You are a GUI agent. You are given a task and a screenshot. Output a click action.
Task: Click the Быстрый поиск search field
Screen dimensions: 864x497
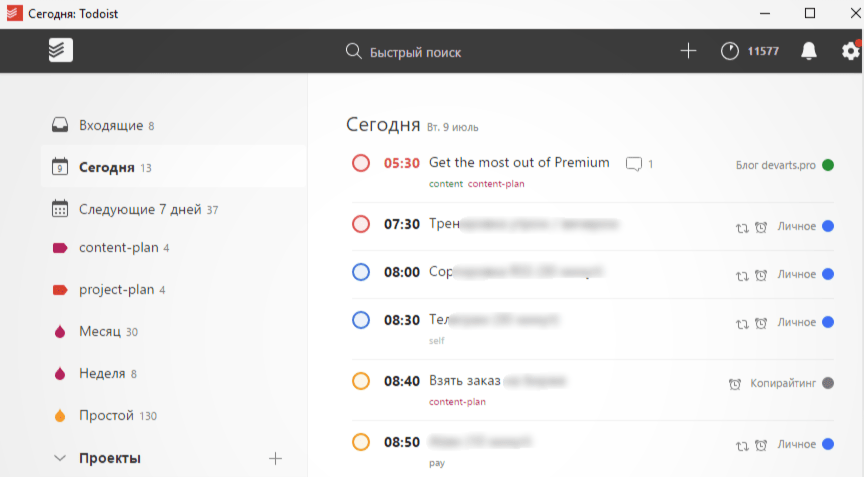(415, 52)
